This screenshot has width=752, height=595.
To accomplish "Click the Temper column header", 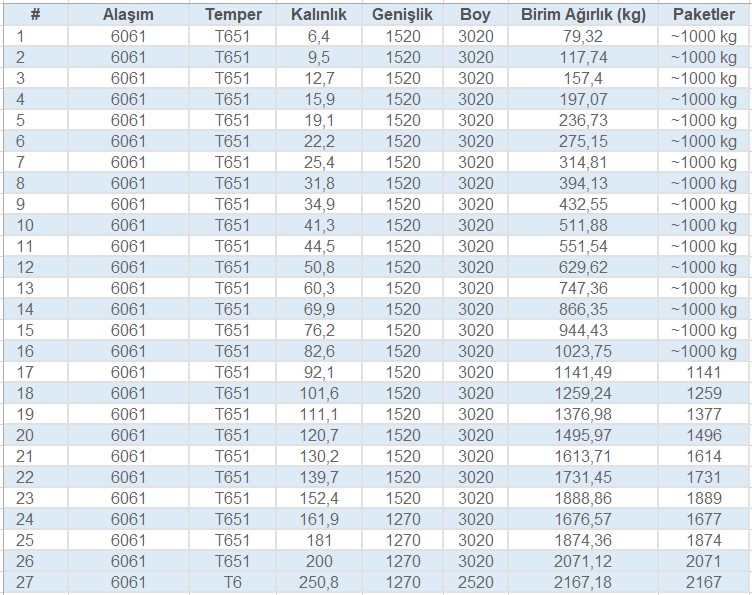I will pos(233,15).
